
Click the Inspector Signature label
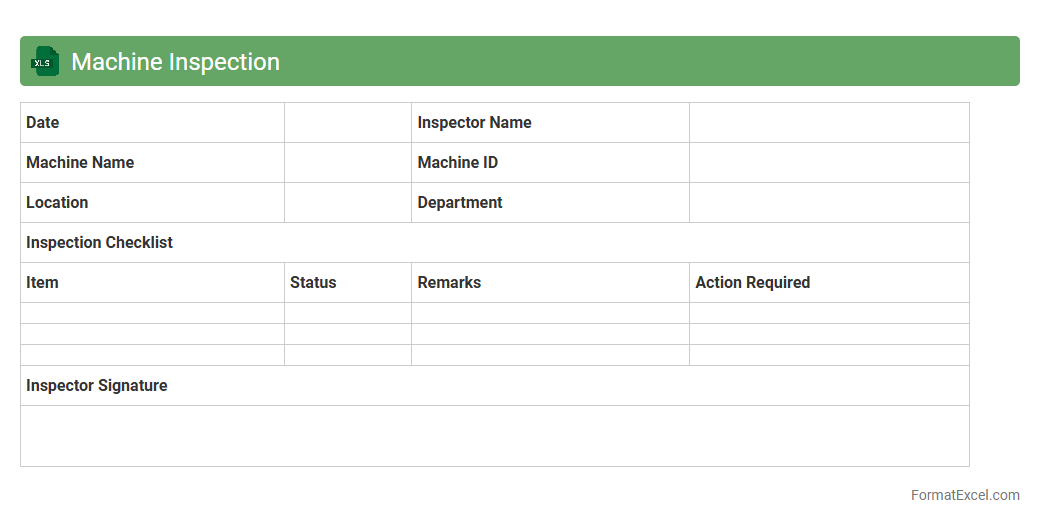point(97,386)
